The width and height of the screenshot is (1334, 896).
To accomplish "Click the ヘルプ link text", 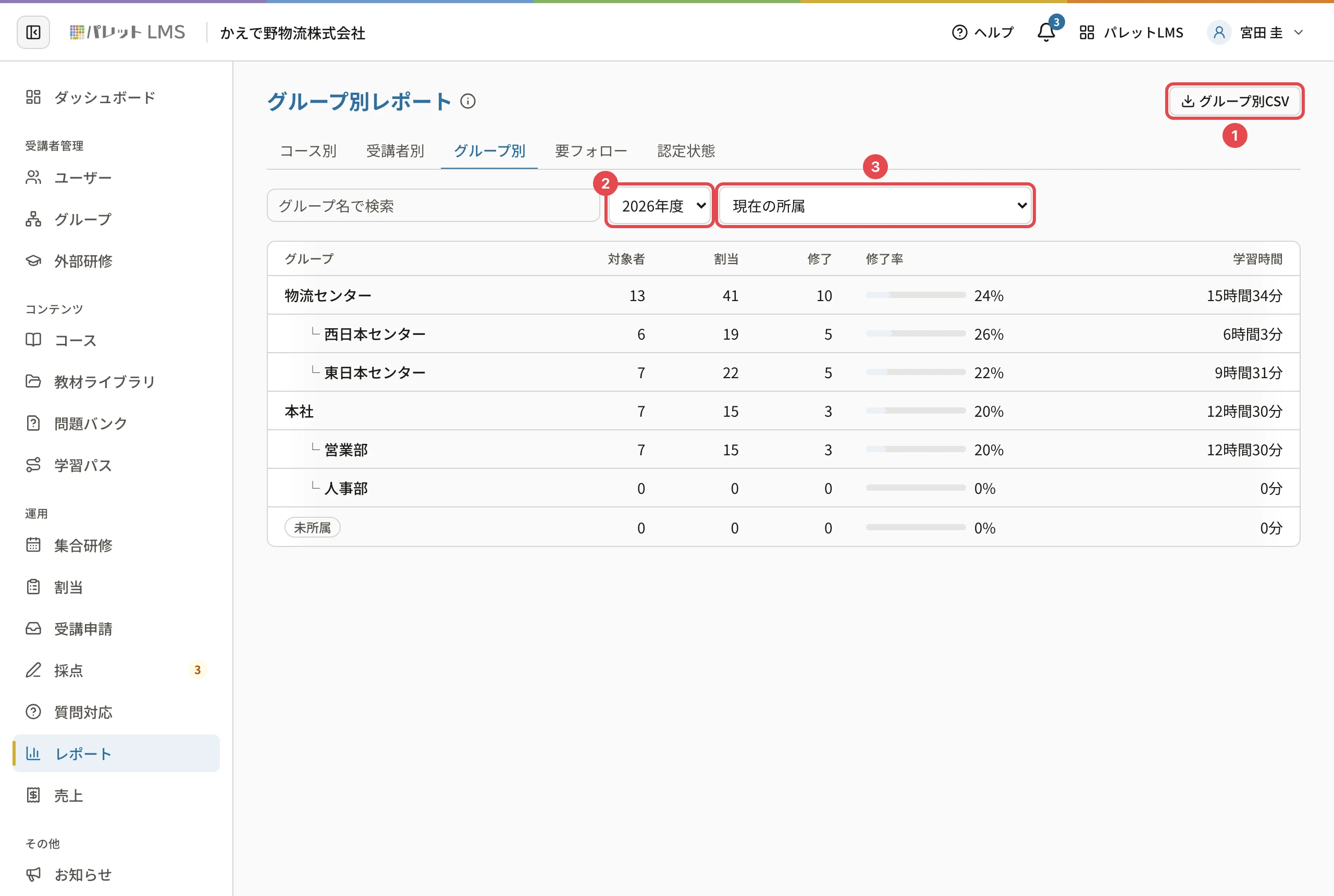I will (x=994, y=33).
